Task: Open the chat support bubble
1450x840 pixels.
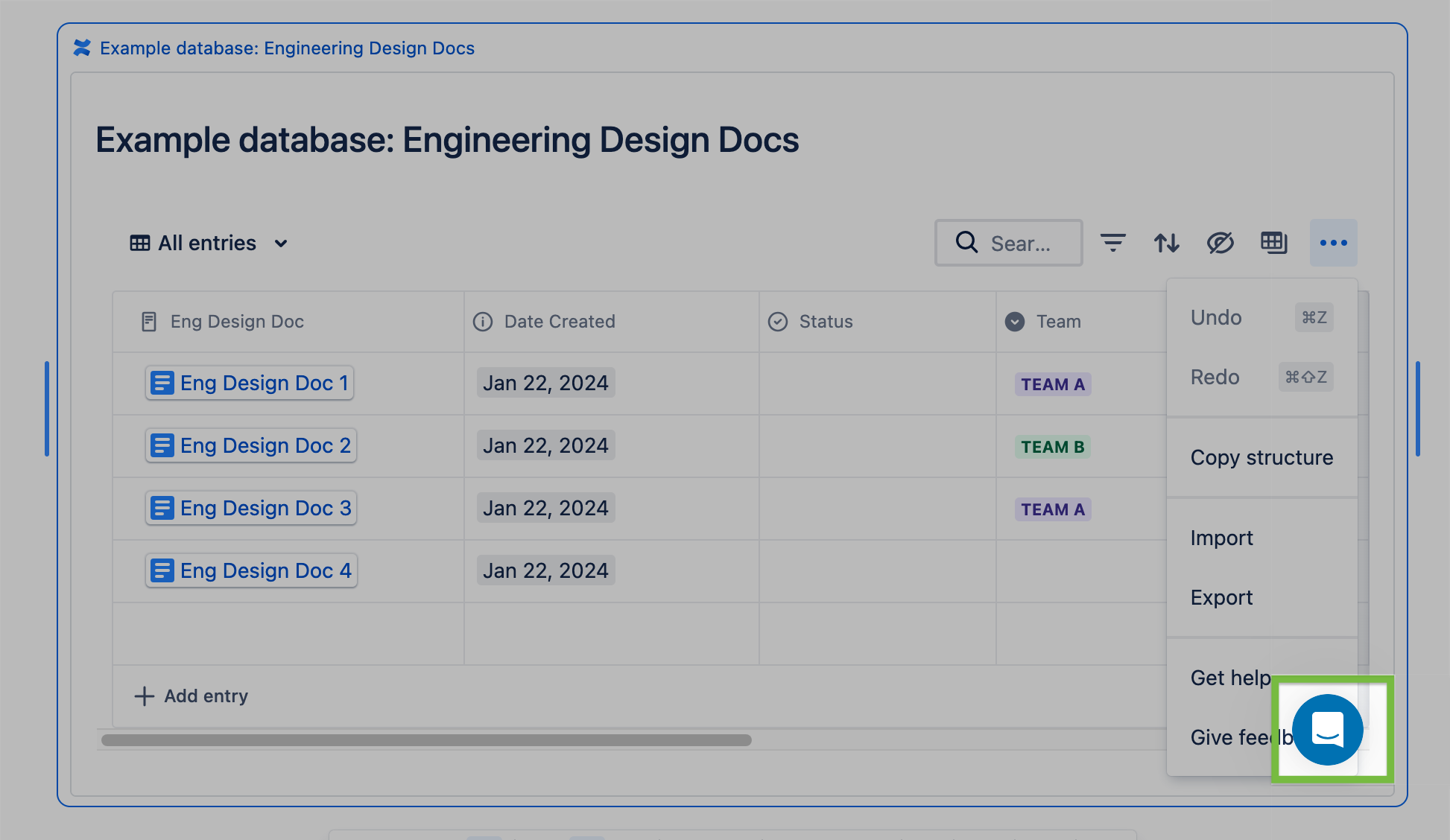Action: coord(1328,730)
